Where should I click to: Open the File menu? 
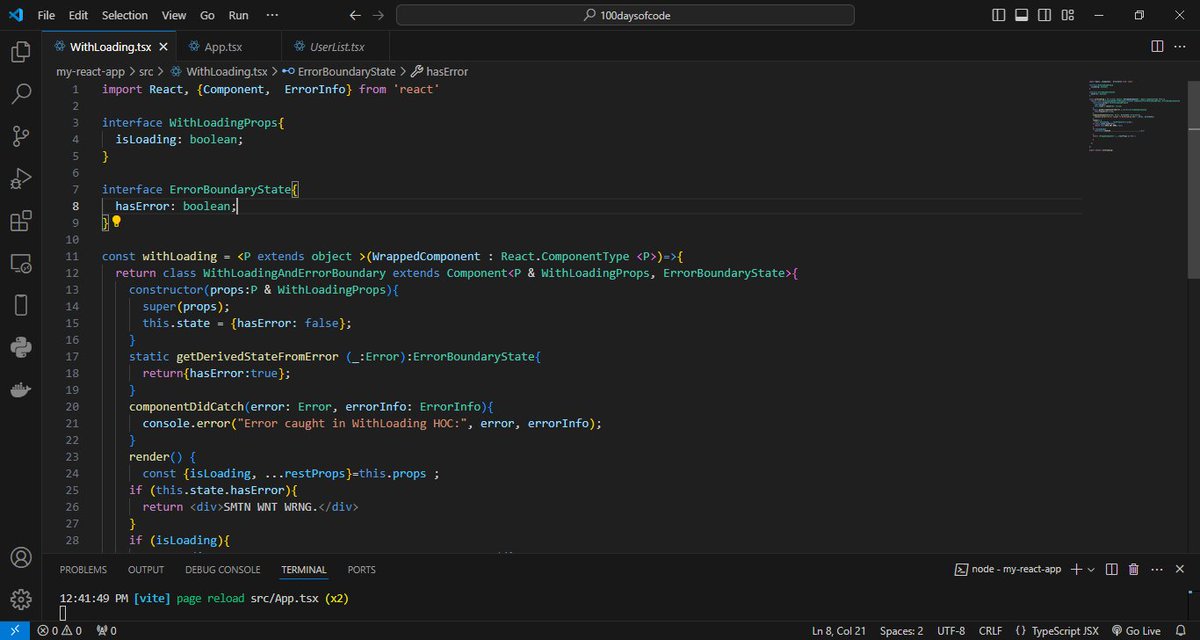[46, 15]
